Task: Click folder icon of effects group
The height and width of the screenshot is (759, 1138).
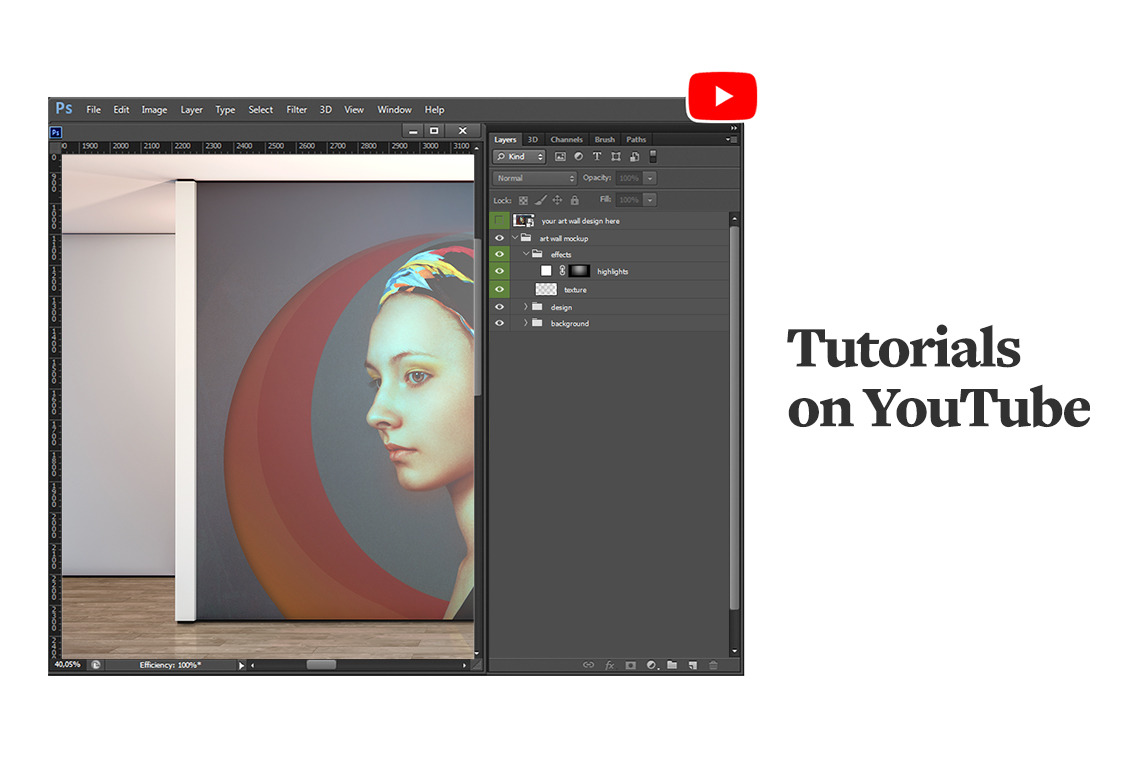Action: coord(537,254)
